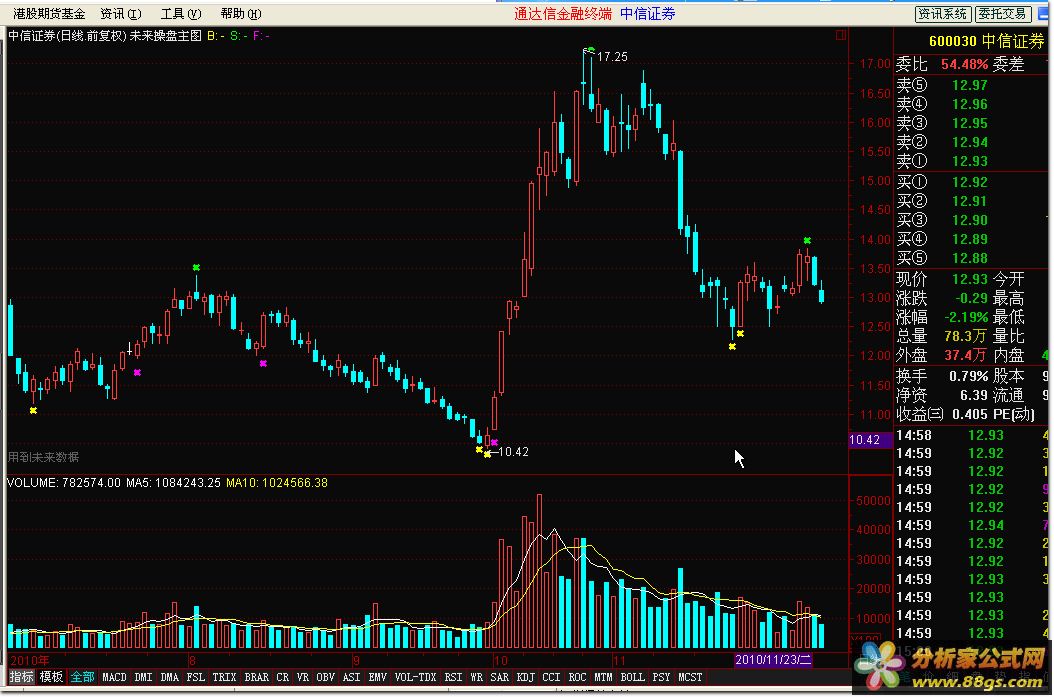The width and height of the screenshot is (1054, 697).
Task: Click the chart title 中信证券(日线.前复权)
Action: 67,36
